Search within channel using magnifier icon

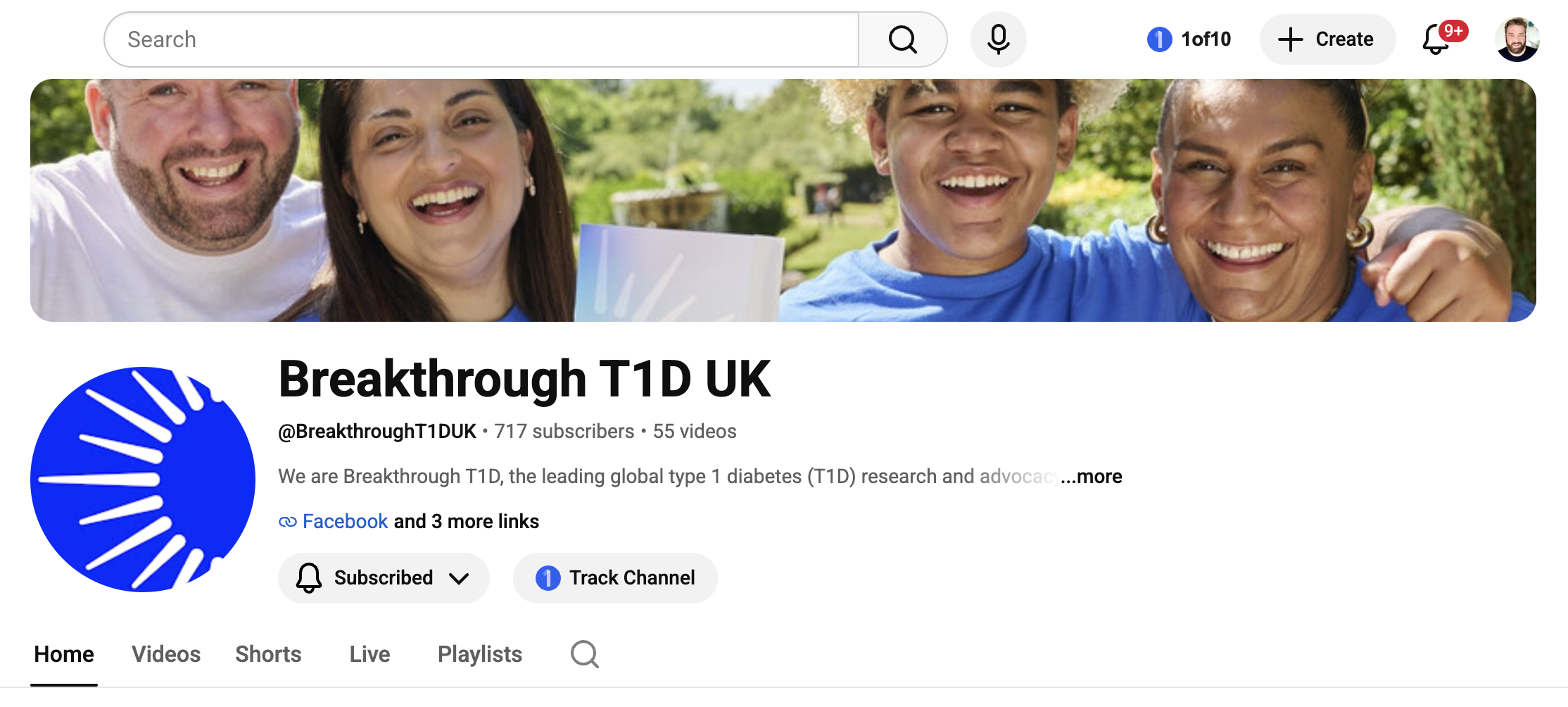585,654
